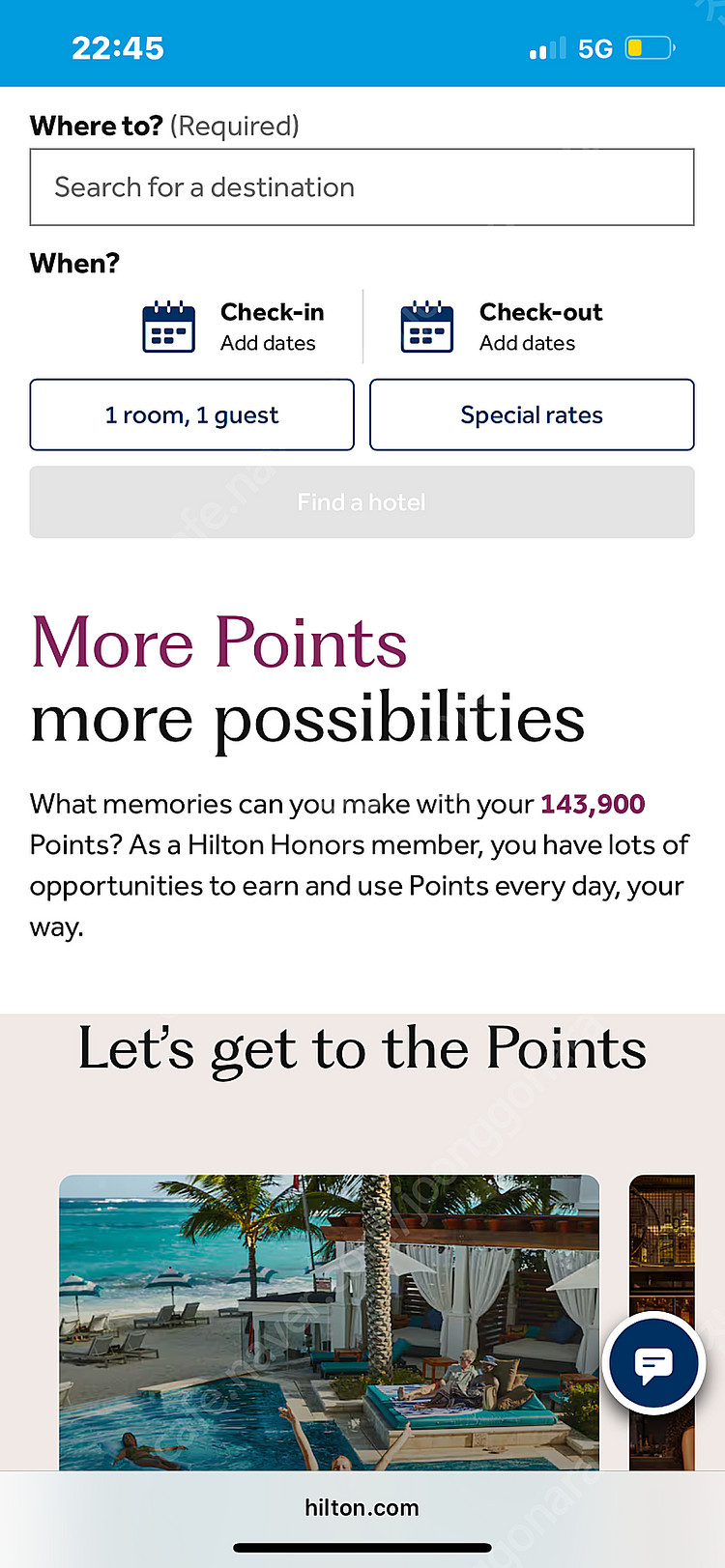Click the 143,900 Points balance link
Screen dimensions: 725x1568
[x=593, y=804]
